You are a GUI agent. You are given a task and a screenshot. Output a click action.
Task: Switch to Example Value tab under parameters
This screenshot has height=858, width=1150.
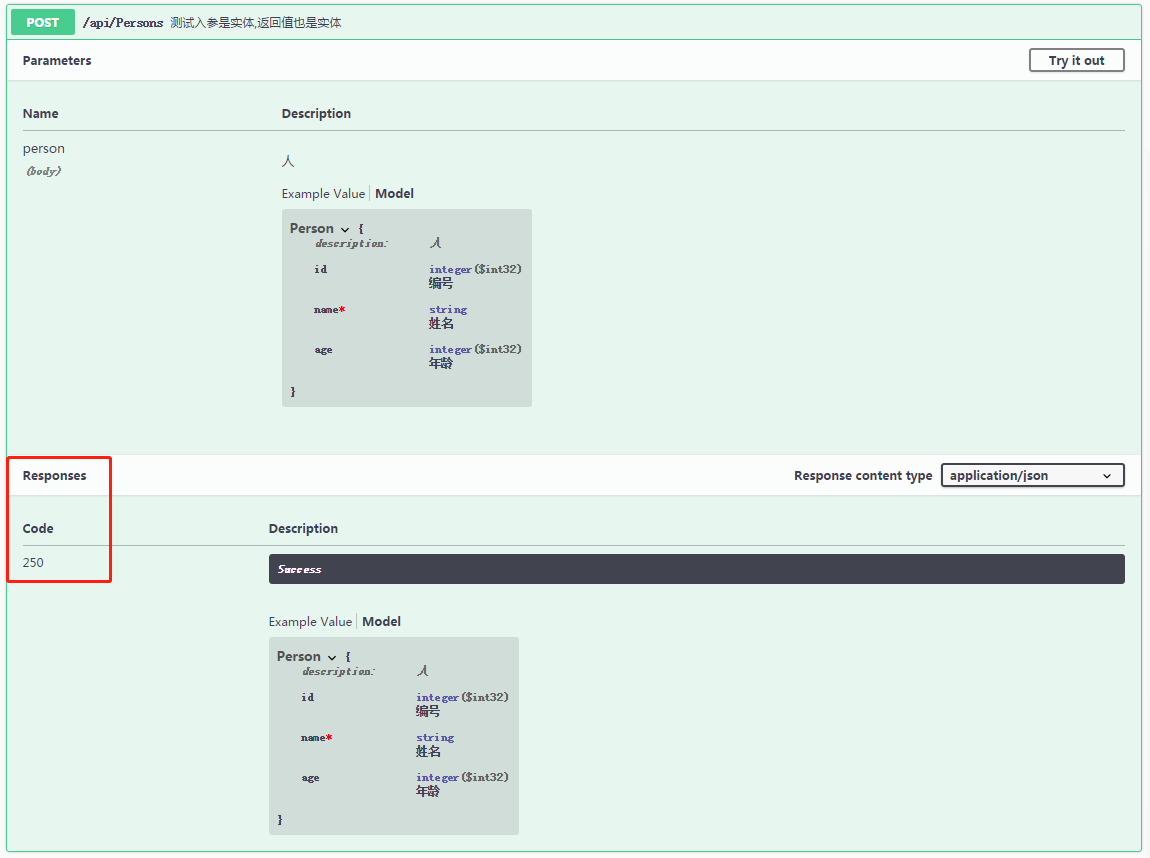point(323,194)
